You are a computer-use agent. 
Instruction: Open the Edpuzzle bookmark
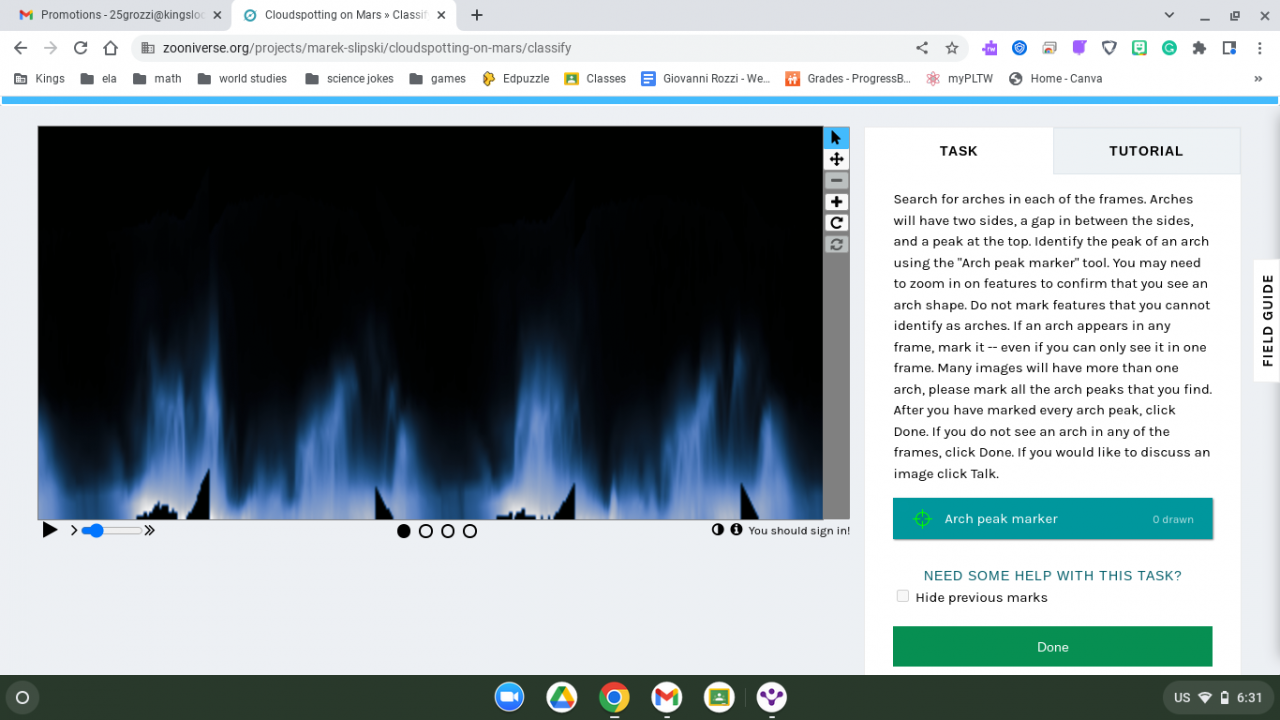tap(516, 78)
